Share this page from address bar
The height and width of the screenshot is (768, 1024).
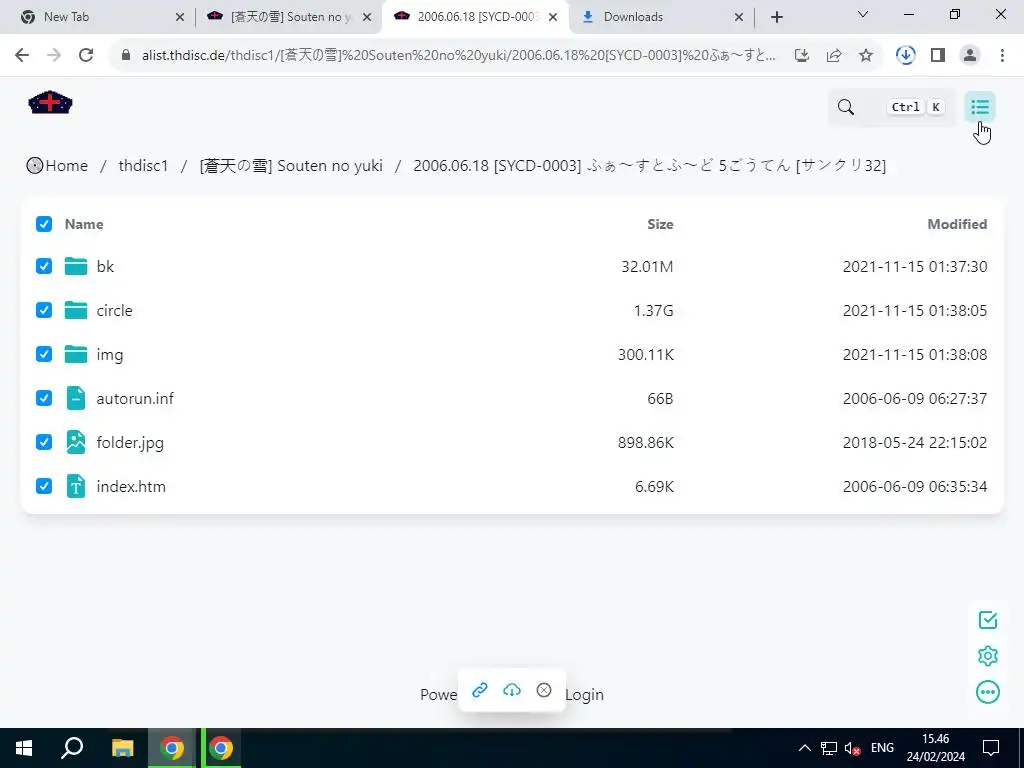(834, 56)
